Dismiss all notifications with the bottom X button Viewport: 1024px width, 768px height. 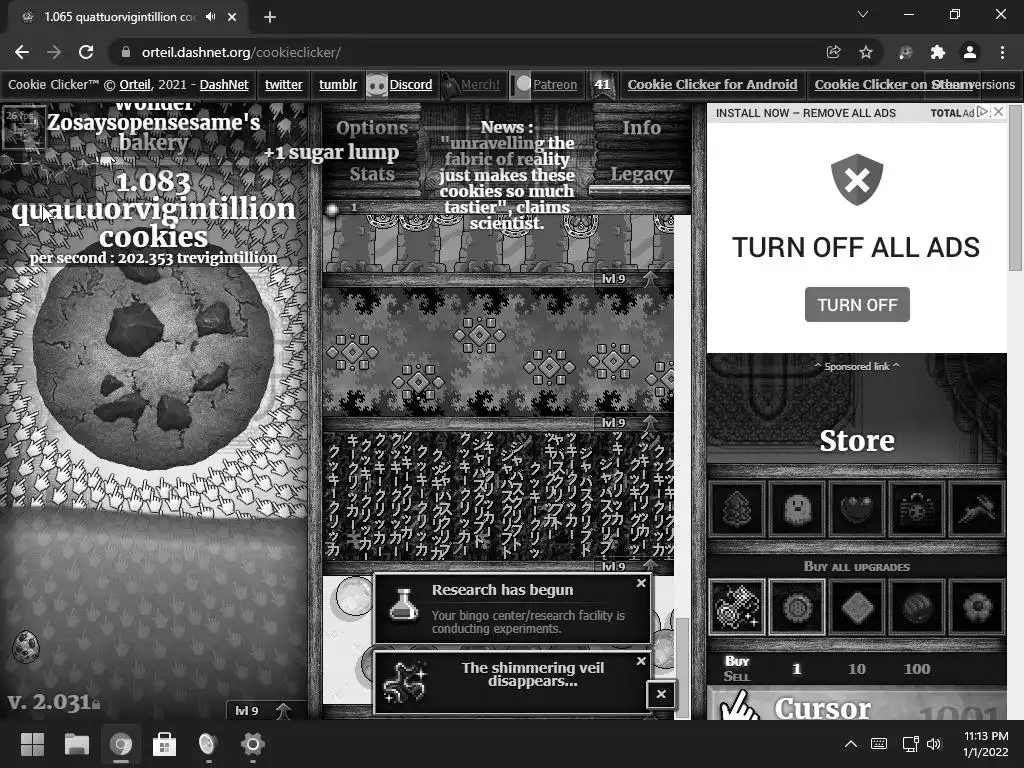(661, 694)
